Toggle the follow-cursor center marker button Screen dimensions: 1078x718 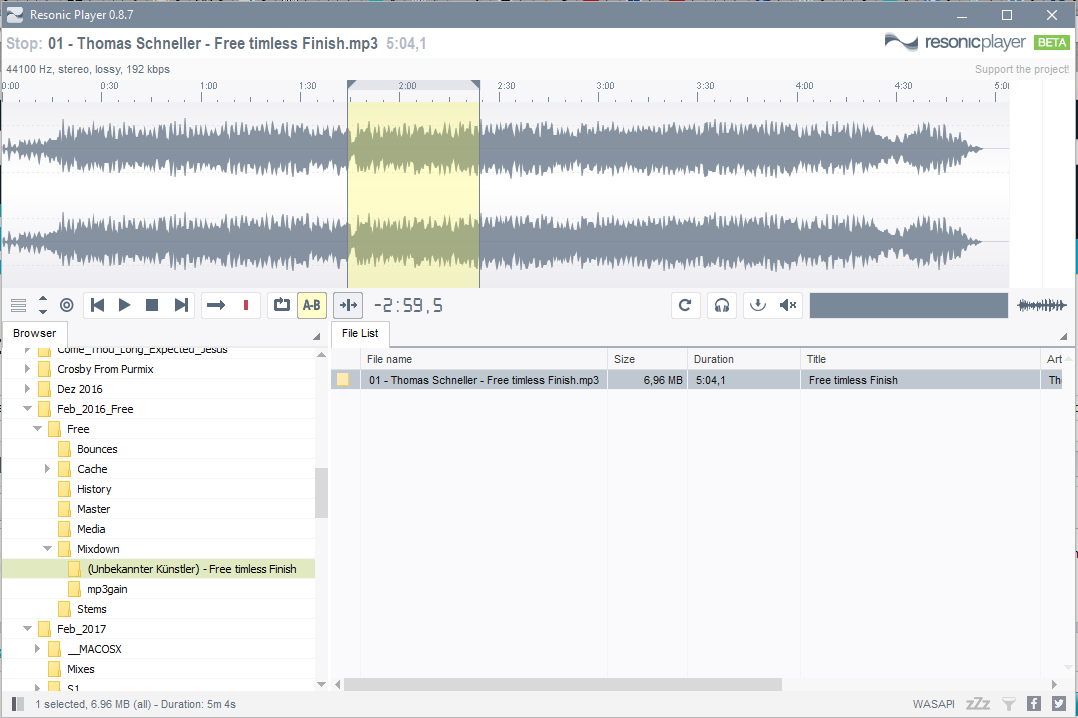[x=349, y=305]
